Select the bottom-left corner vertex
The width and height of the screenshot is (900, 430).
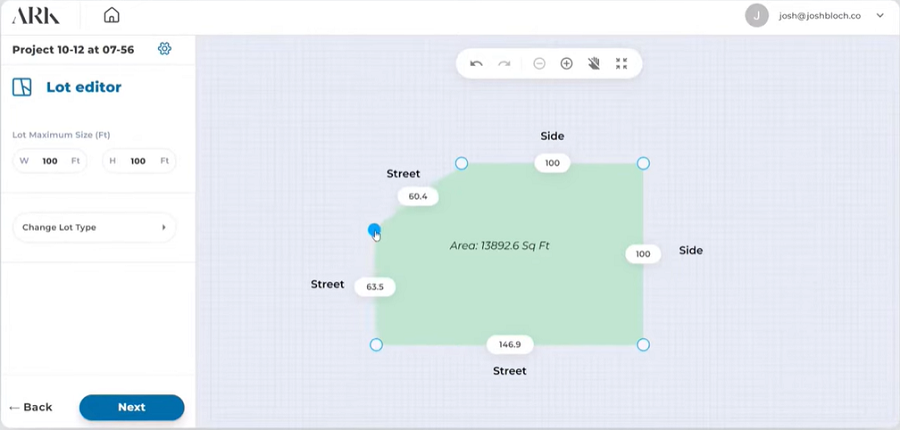coord(376,344)
